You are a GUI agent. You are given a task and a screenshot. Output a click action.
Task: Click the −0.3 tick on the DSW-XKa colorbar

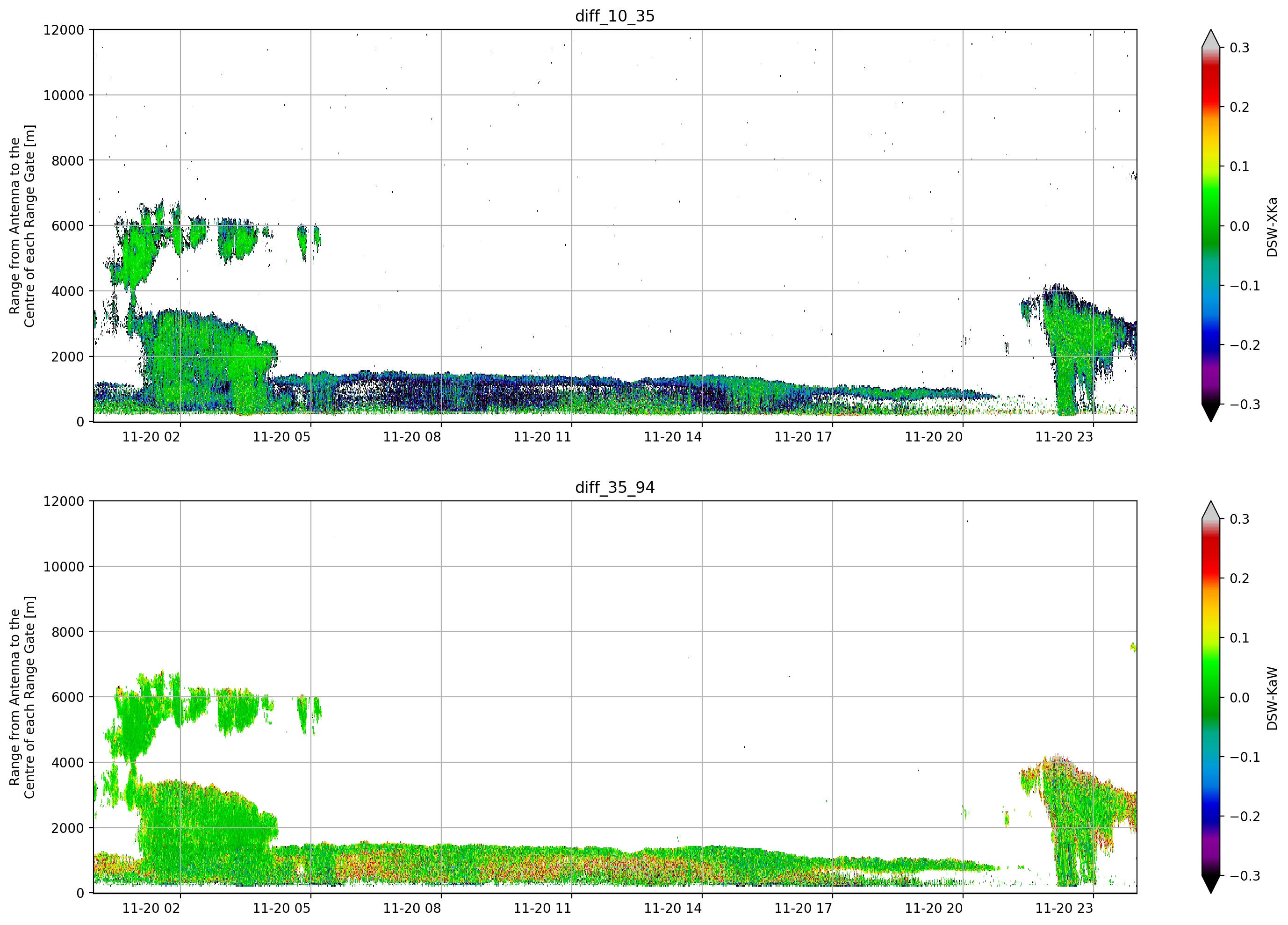[1245, 405]
